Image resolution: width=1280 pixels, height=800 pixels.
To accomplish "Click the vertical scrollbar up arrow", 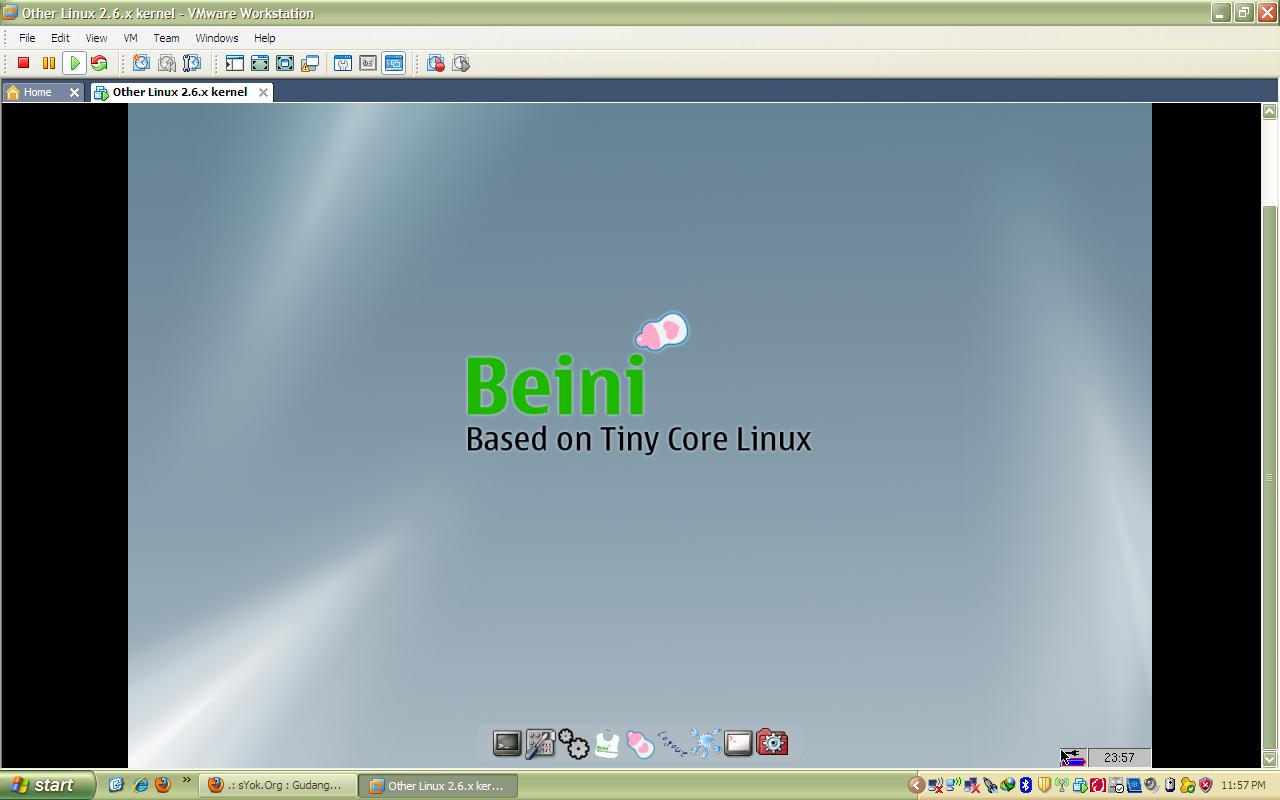I will pyautogui.click(x=1270, y=110).
